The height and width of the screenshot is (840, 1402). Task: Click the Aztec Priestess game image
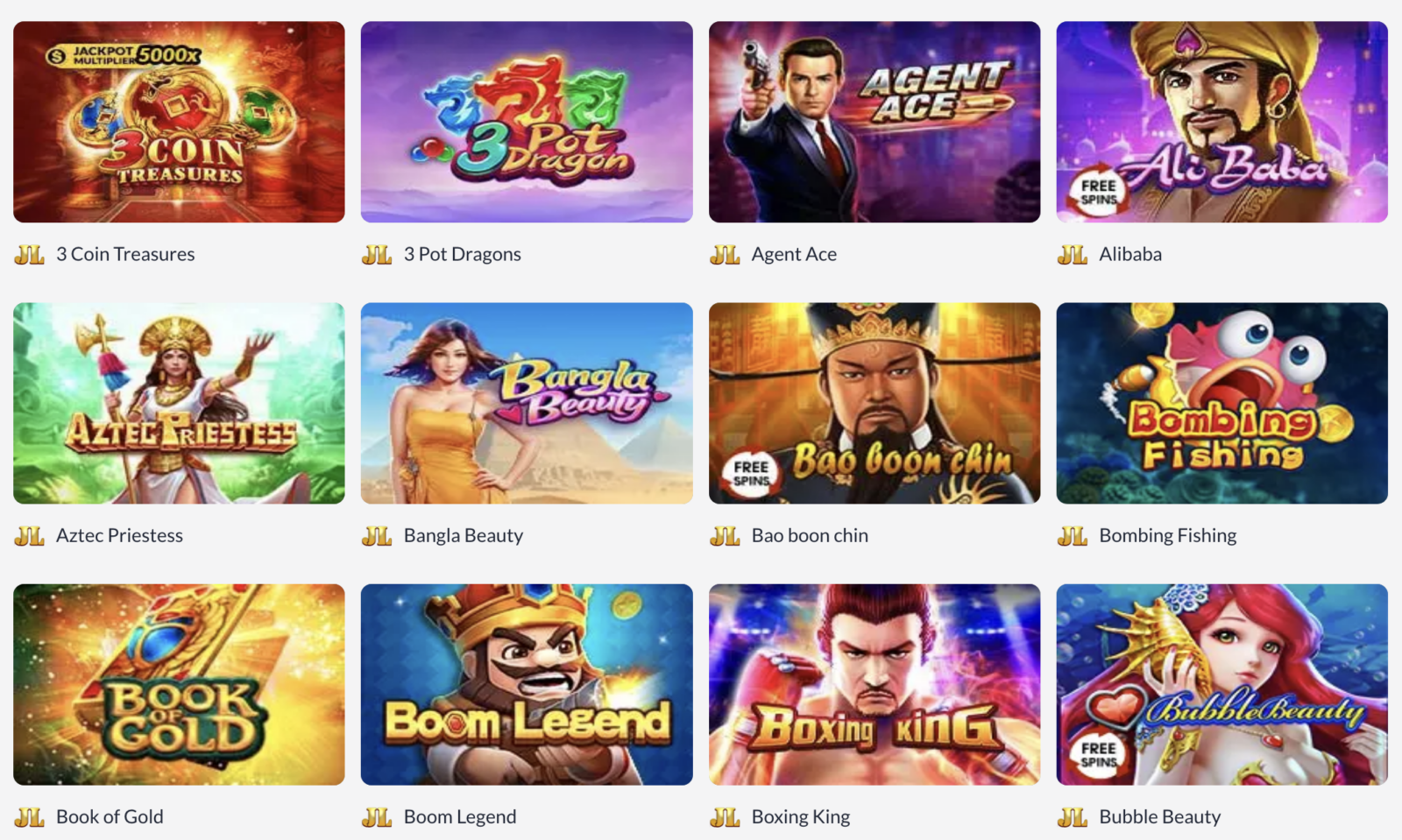point(179,403)
